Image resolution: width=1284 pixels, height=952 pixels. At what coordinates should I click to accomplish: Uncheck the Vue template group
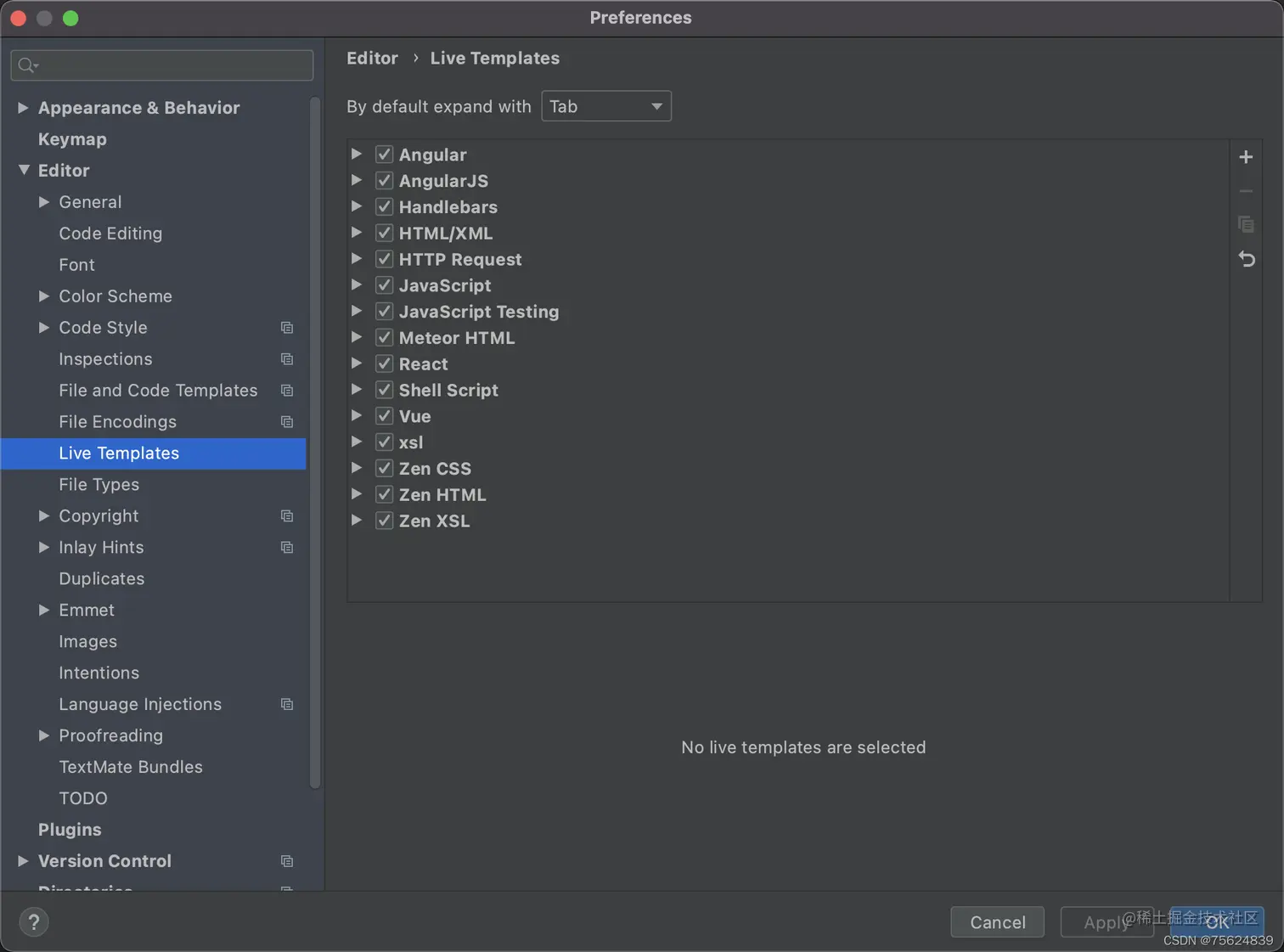point(385,416)
